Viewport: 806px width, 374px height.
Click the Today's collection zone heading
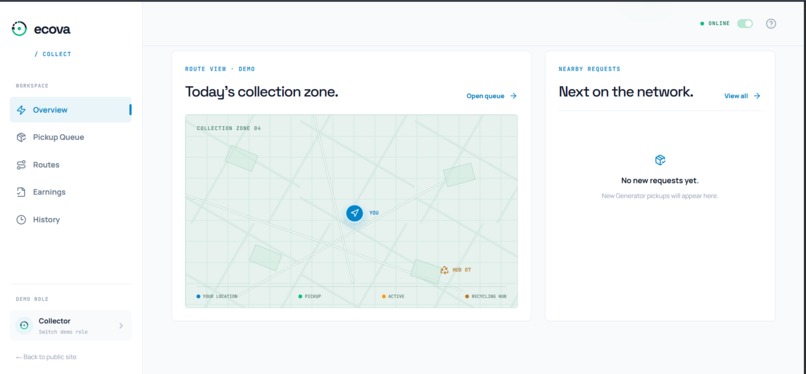(262, 92)
